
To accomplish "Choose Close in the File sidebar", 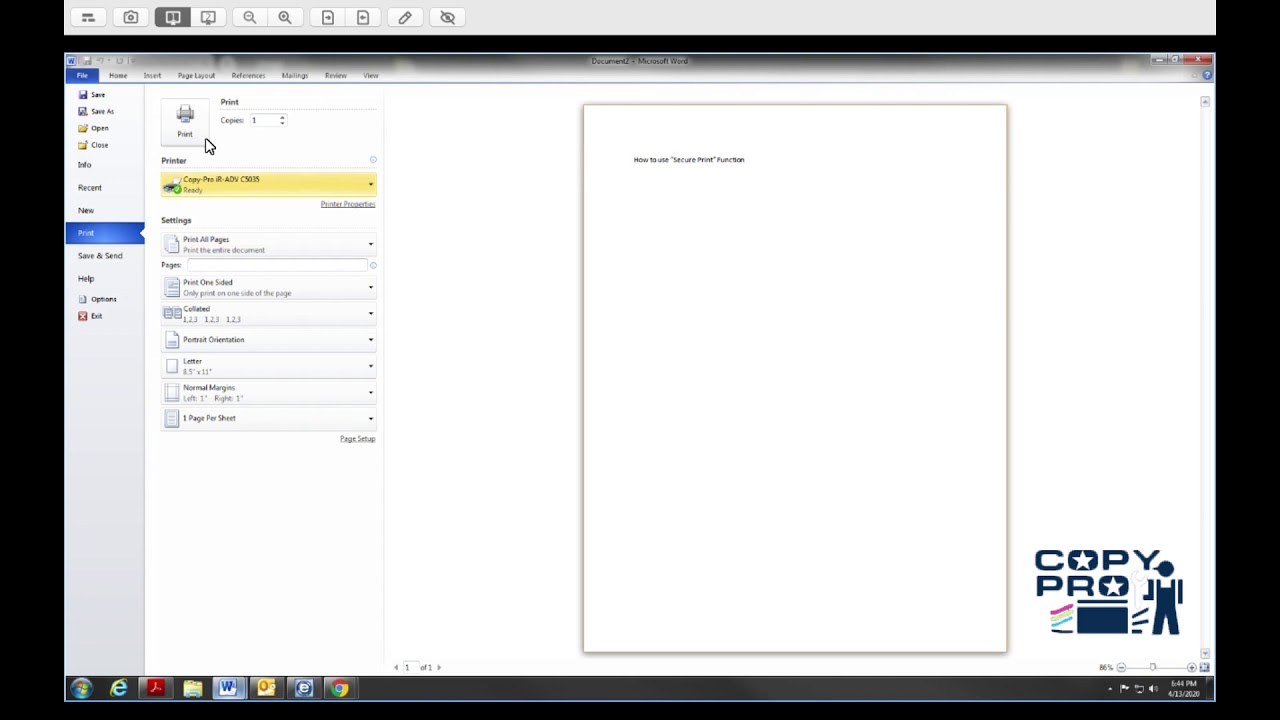I will (x=93, y=145).
